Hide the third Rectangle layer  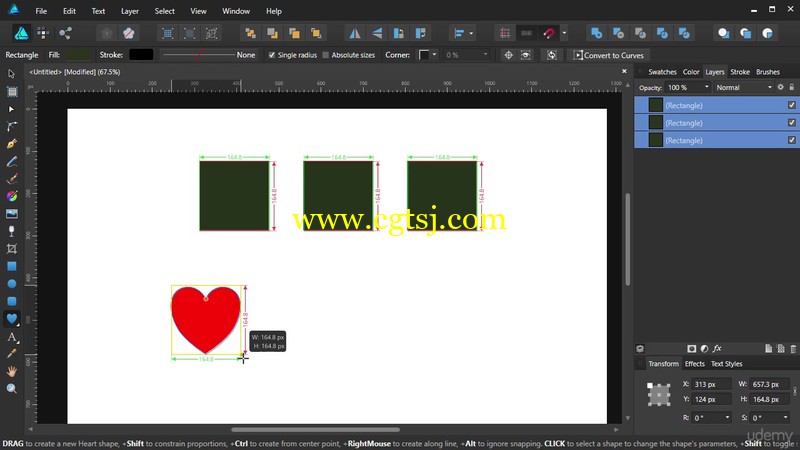(x=791, y=140)
